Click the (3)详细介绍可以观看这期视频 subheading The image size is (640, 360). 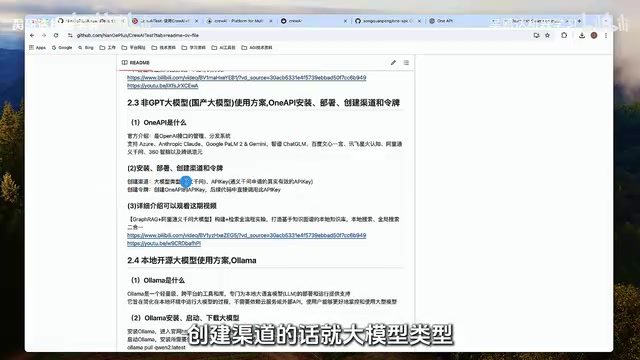(172, 206)
